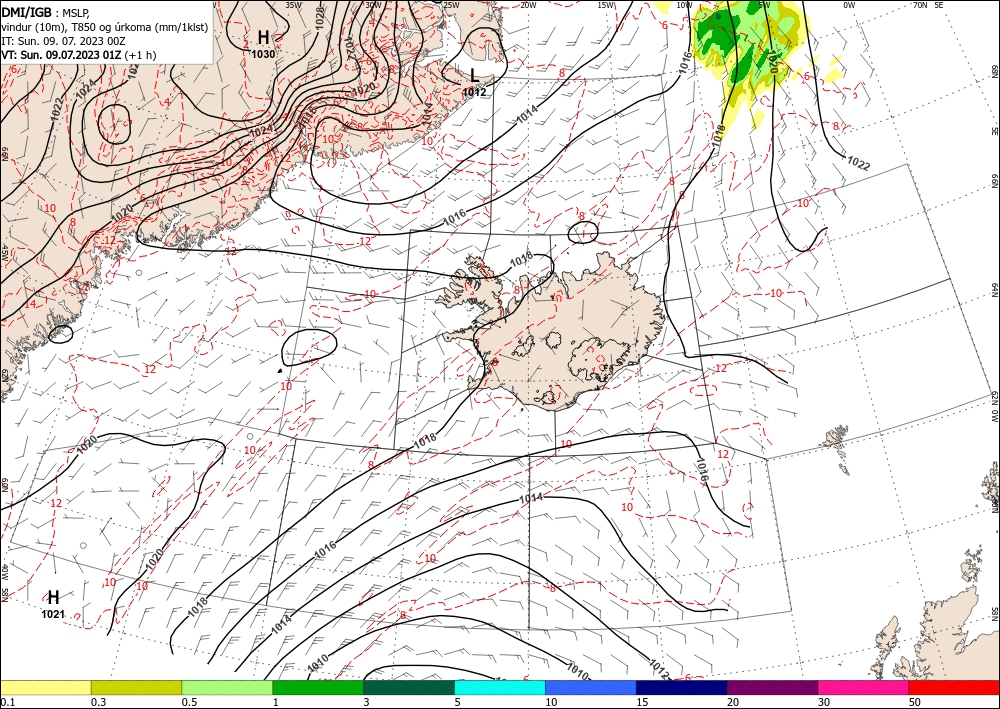Click the '1030' high-pressure value

coord(263,54)
